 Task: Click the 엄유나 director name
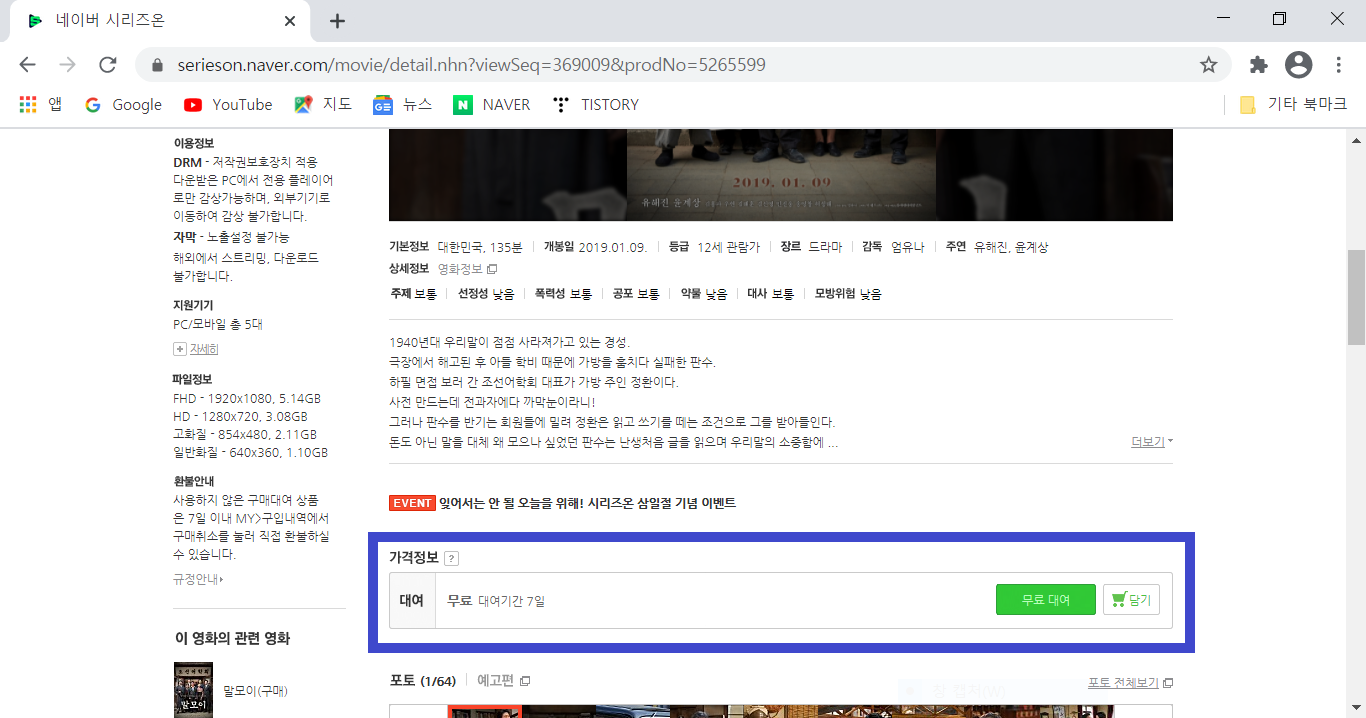pyautogui.click(x=907, y=247)
